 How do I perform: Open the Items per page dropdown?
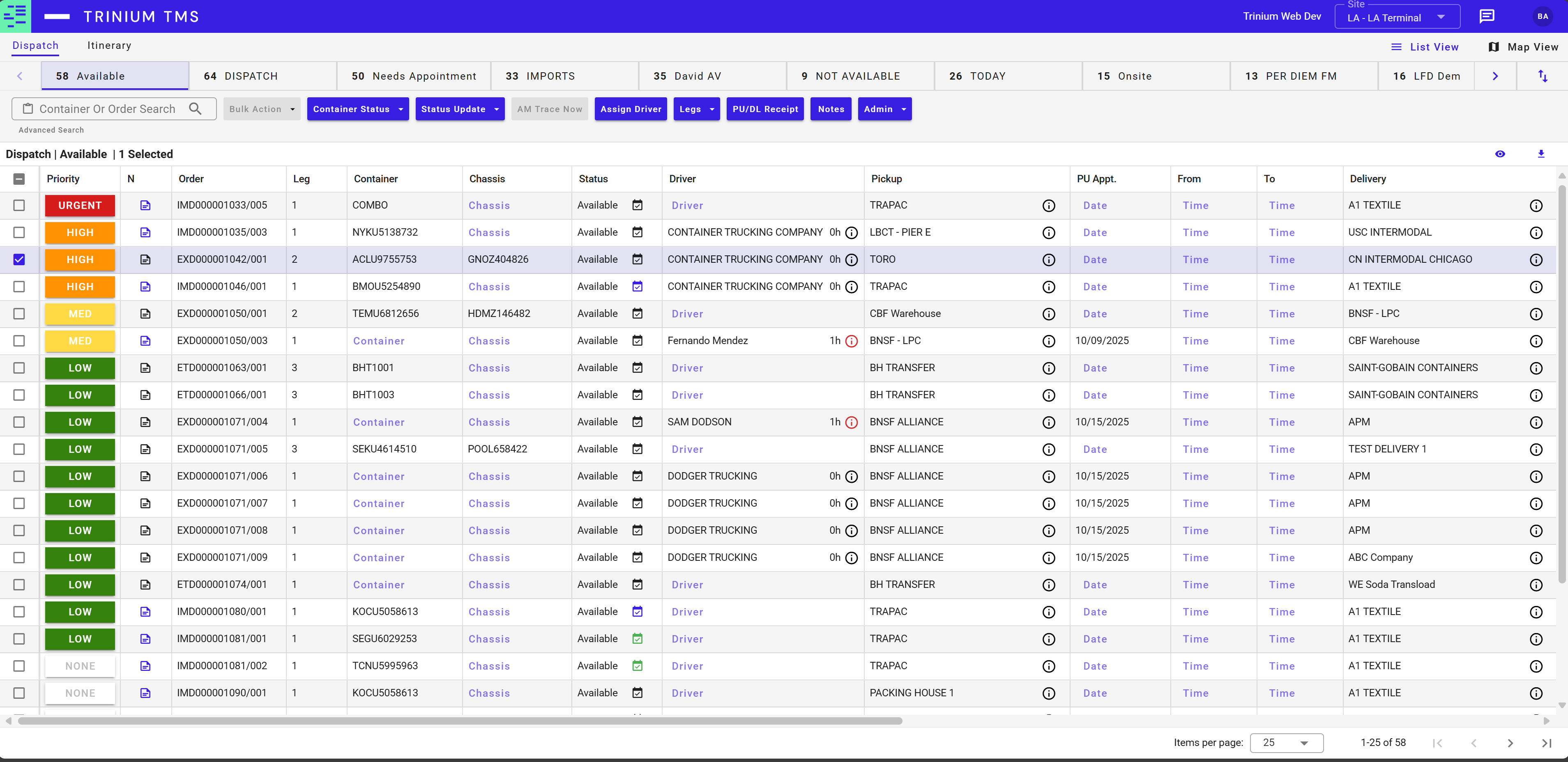[1286, 743]
